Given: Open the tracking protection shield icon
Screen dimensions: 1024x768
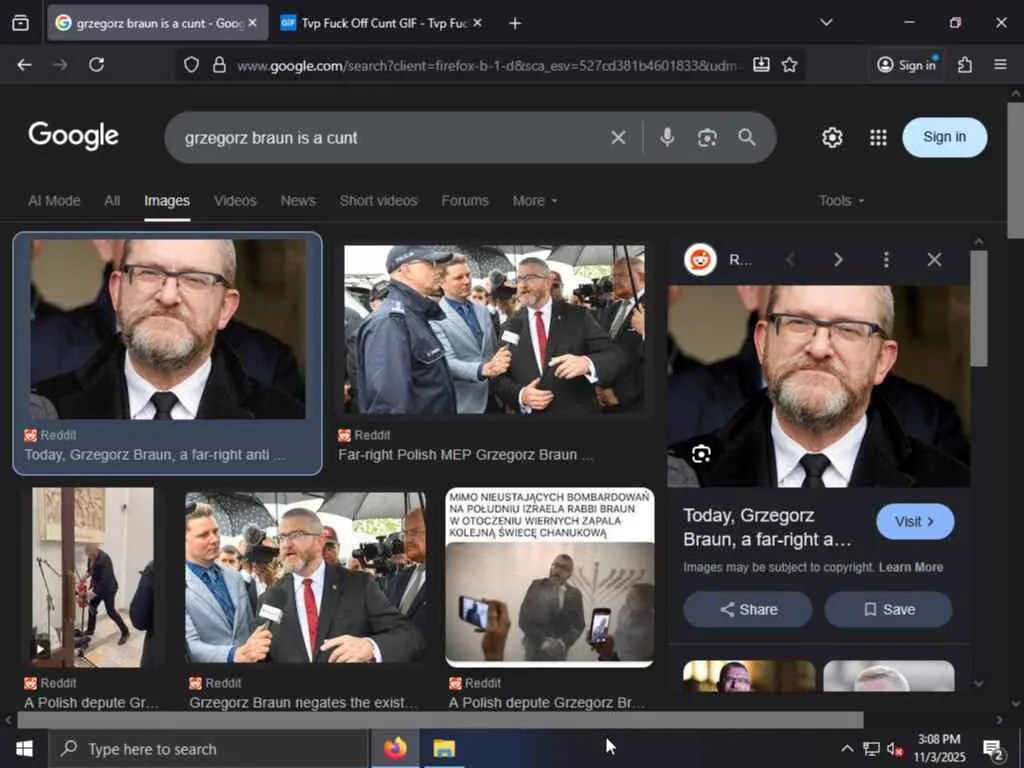Looking at the screenshot, I should click(x=191, y=65).
